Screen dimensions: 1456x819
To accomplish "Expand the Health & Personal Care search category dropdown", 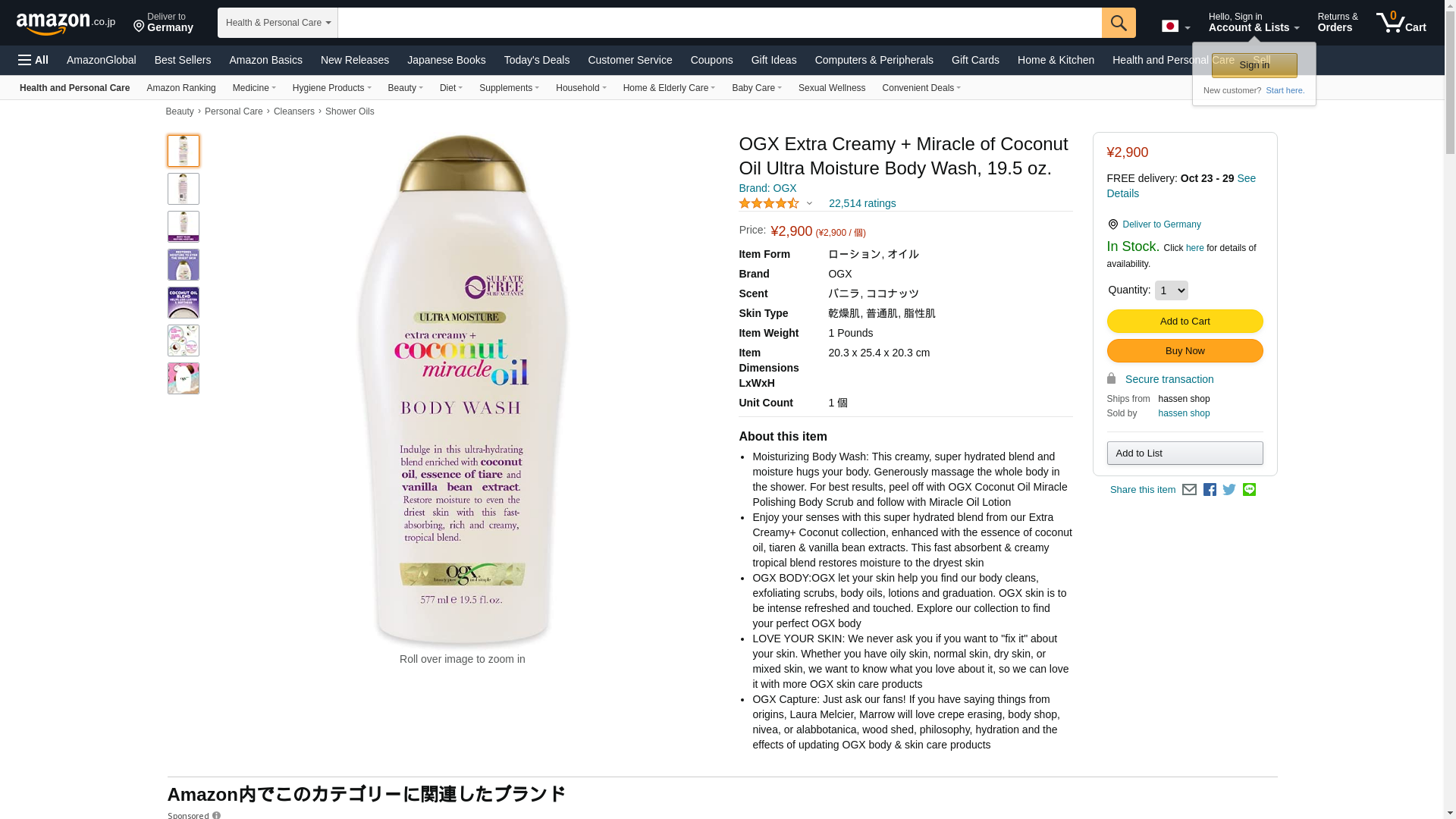I will [278, 23].
